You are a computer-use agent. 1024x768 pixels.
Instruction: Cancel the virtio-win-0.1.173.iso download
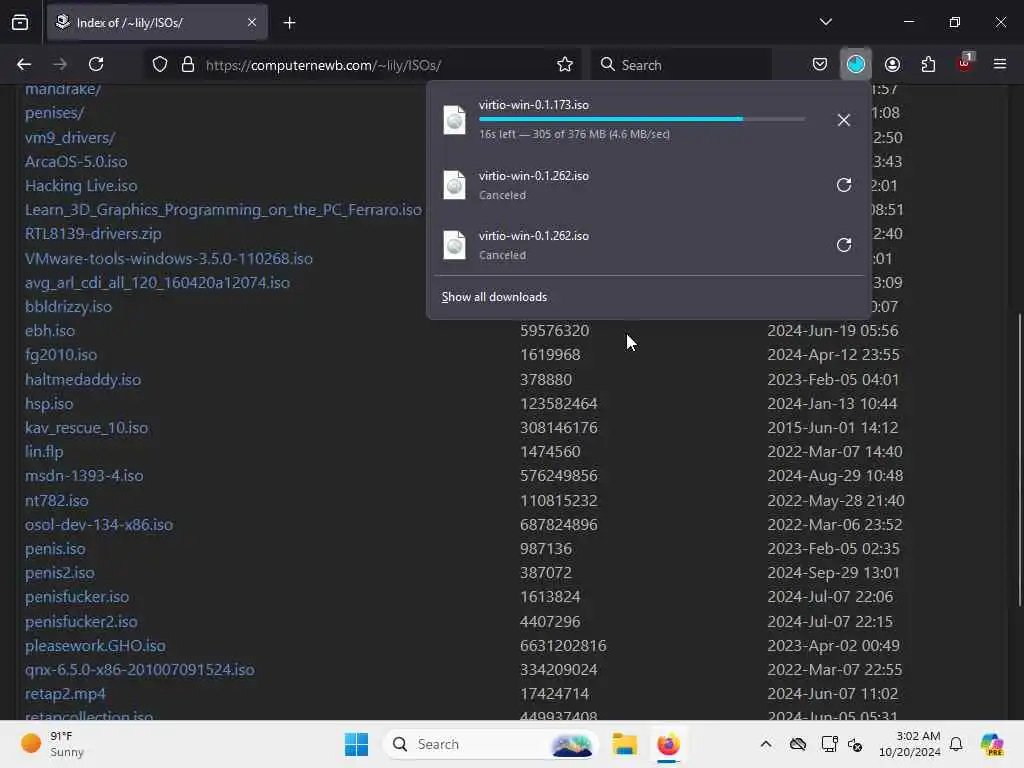[x=843, y=120]
